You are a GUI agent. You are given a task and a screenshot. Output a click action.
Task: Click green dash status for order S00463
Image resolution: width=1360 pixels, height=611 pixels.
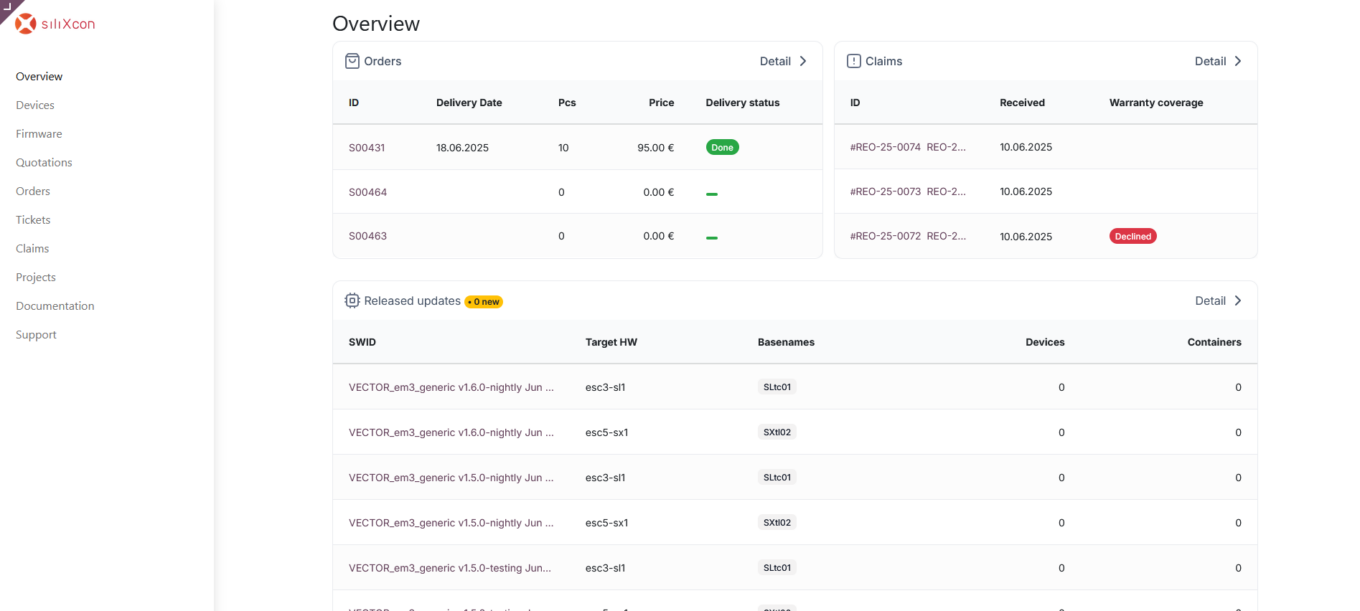[x=712, y=238]
